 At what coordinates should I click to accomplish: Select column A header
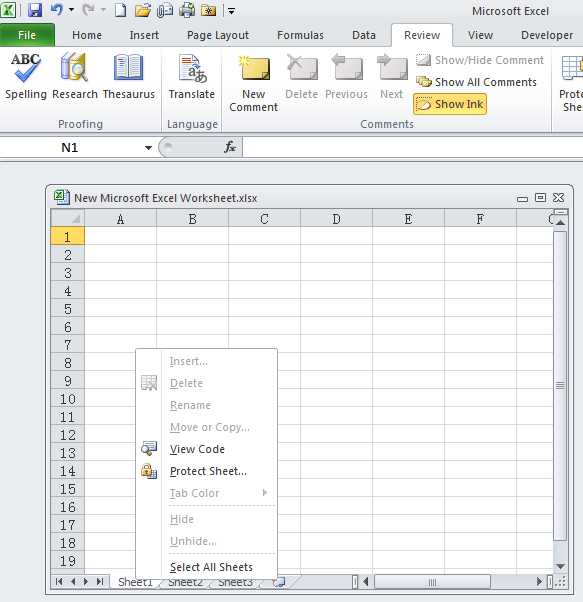point(121,219)
